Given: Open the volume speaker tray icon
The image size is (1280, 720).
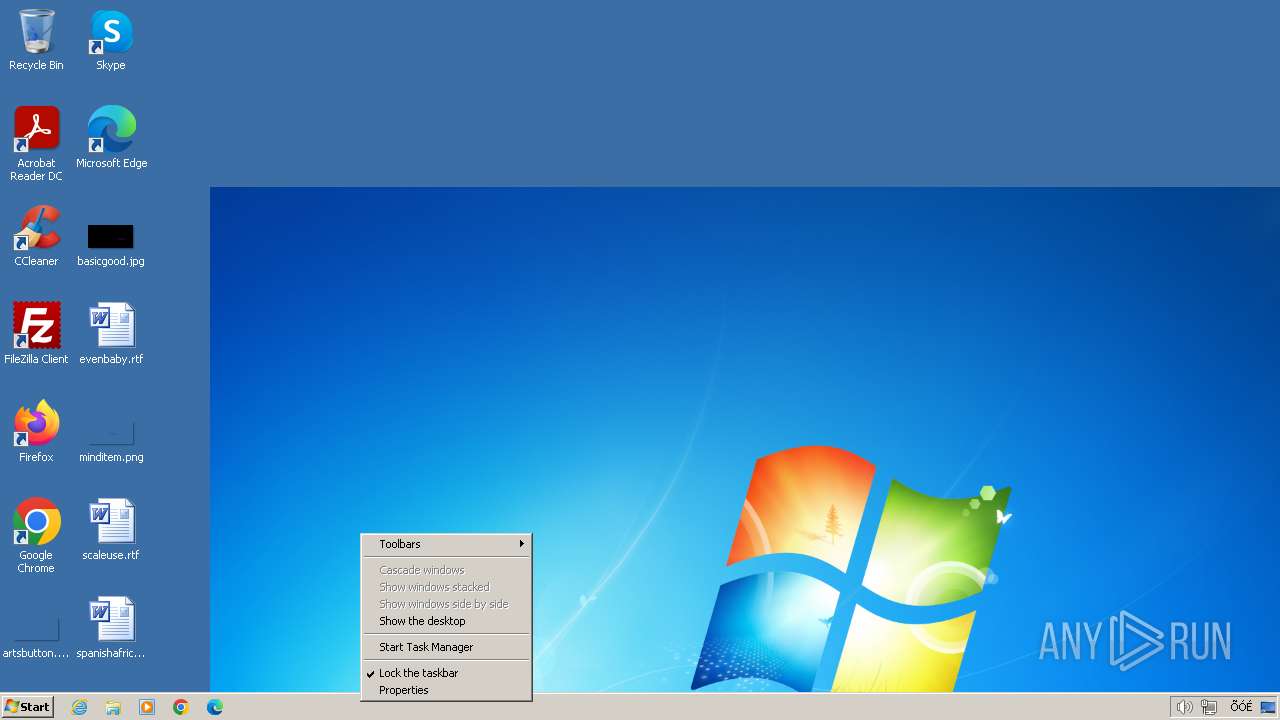Looking at the screenshot, I should tap(1185, 707).
